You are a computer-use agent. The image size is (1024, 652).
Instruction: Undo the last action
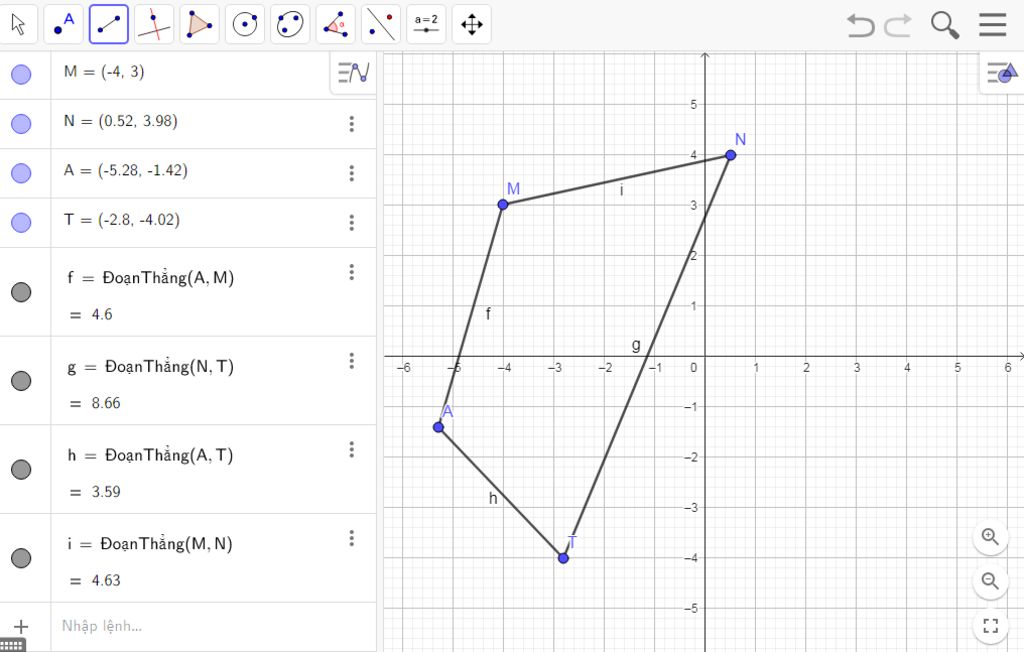pos(861,25)
